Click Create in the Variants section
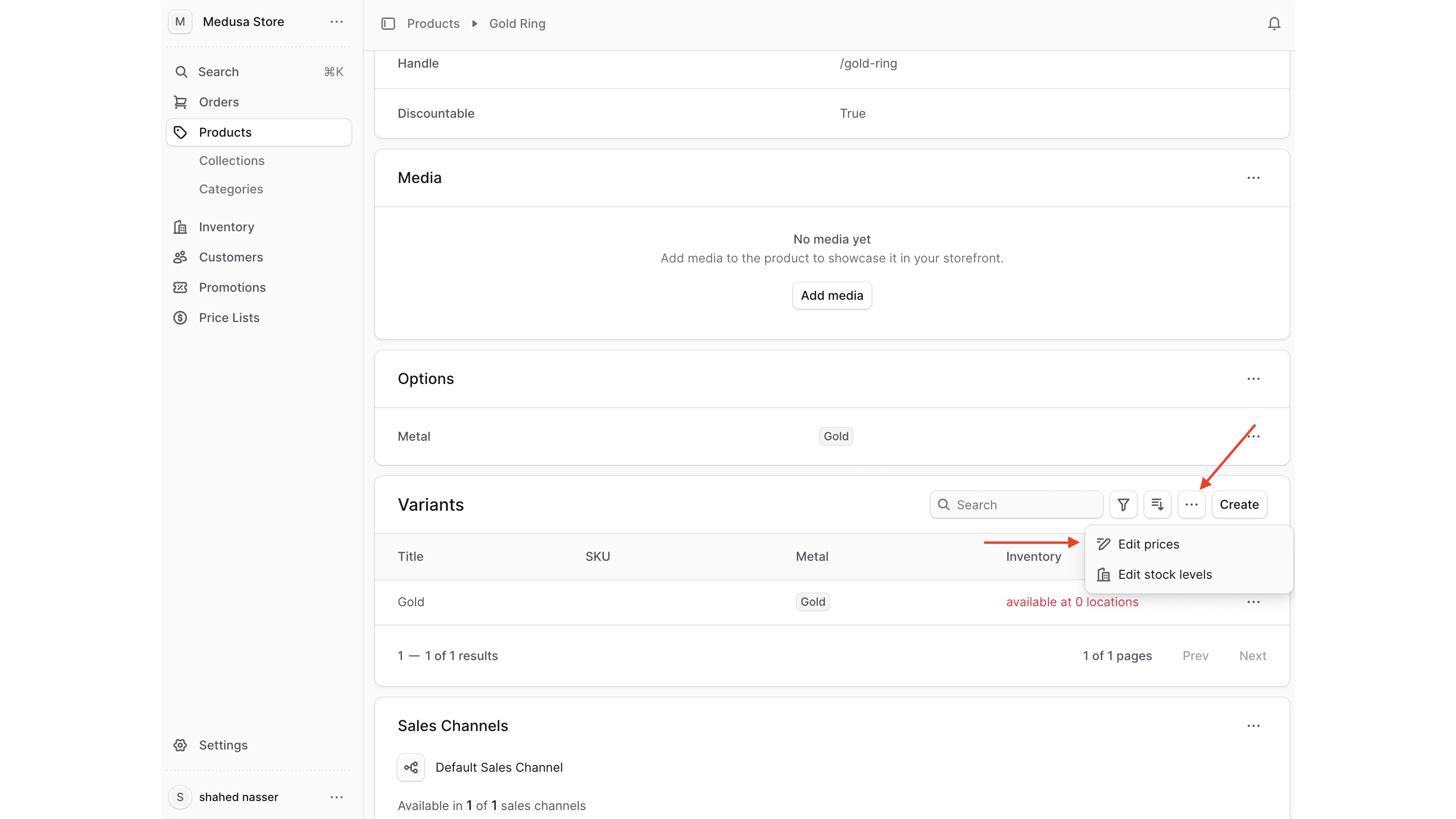 coord(1239,504)
